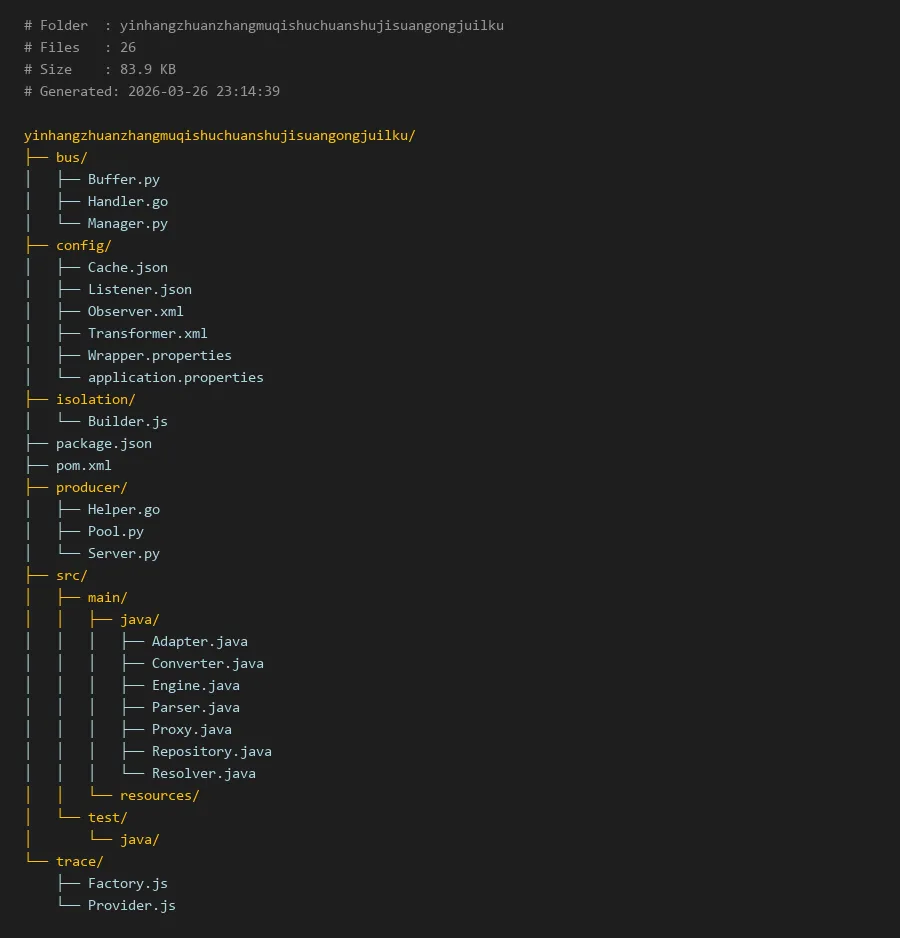
Task: Collapse the isolation/ folder
Action: coord(95,399)
